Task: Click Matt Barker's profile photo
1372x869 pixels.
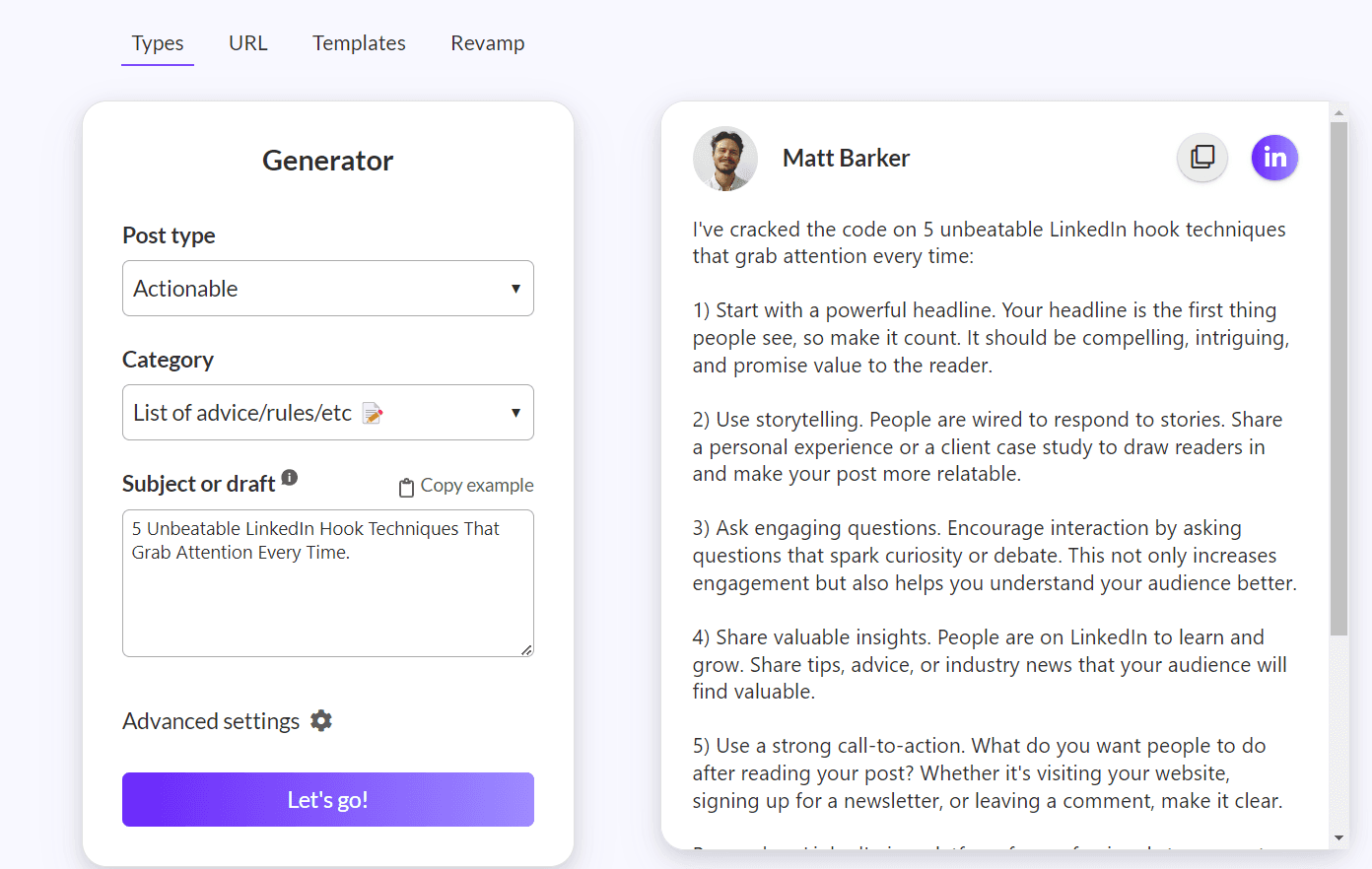Action: point(725,159)
